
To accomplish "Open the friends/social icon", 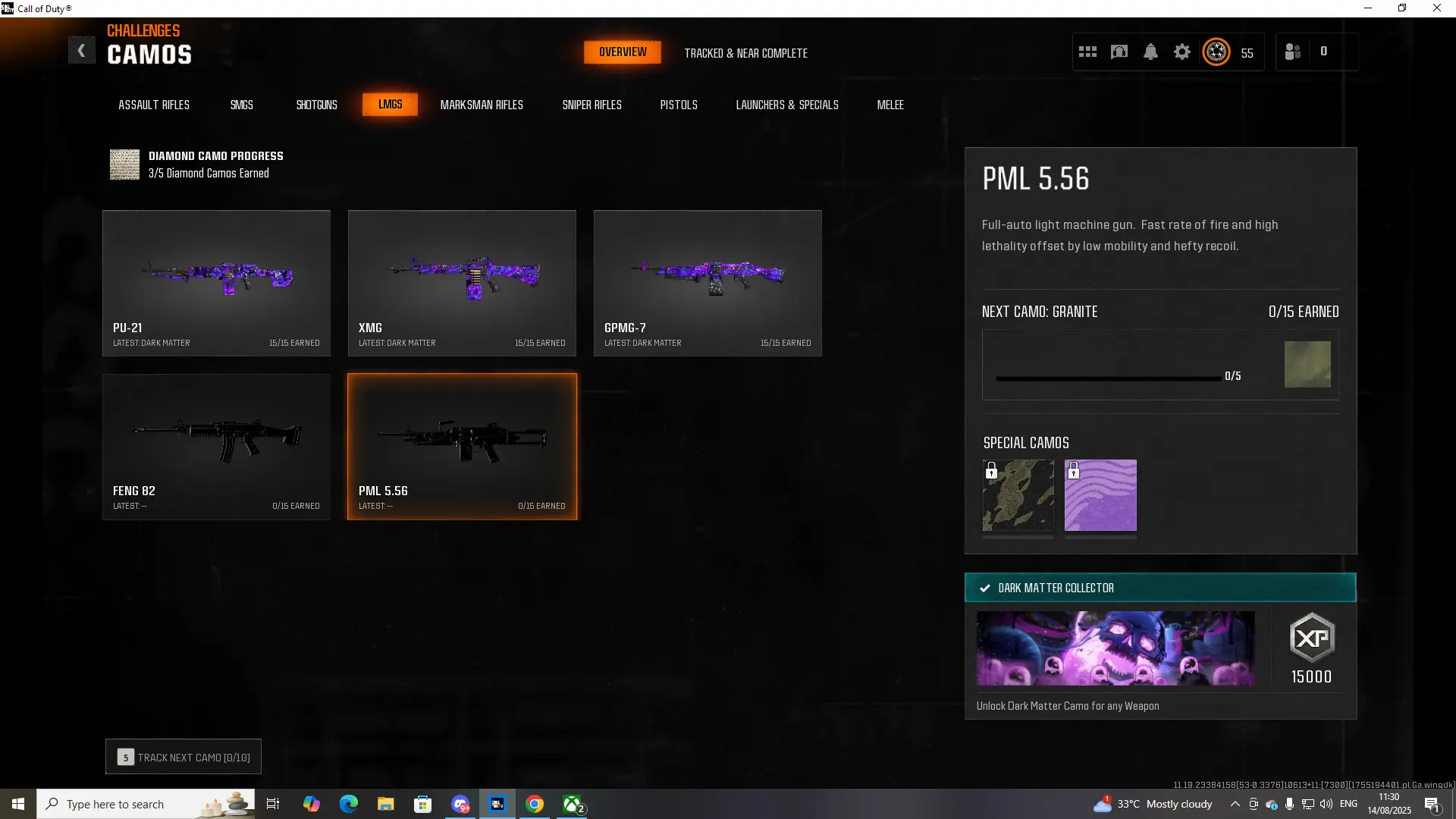I will tap(1293, 52).
